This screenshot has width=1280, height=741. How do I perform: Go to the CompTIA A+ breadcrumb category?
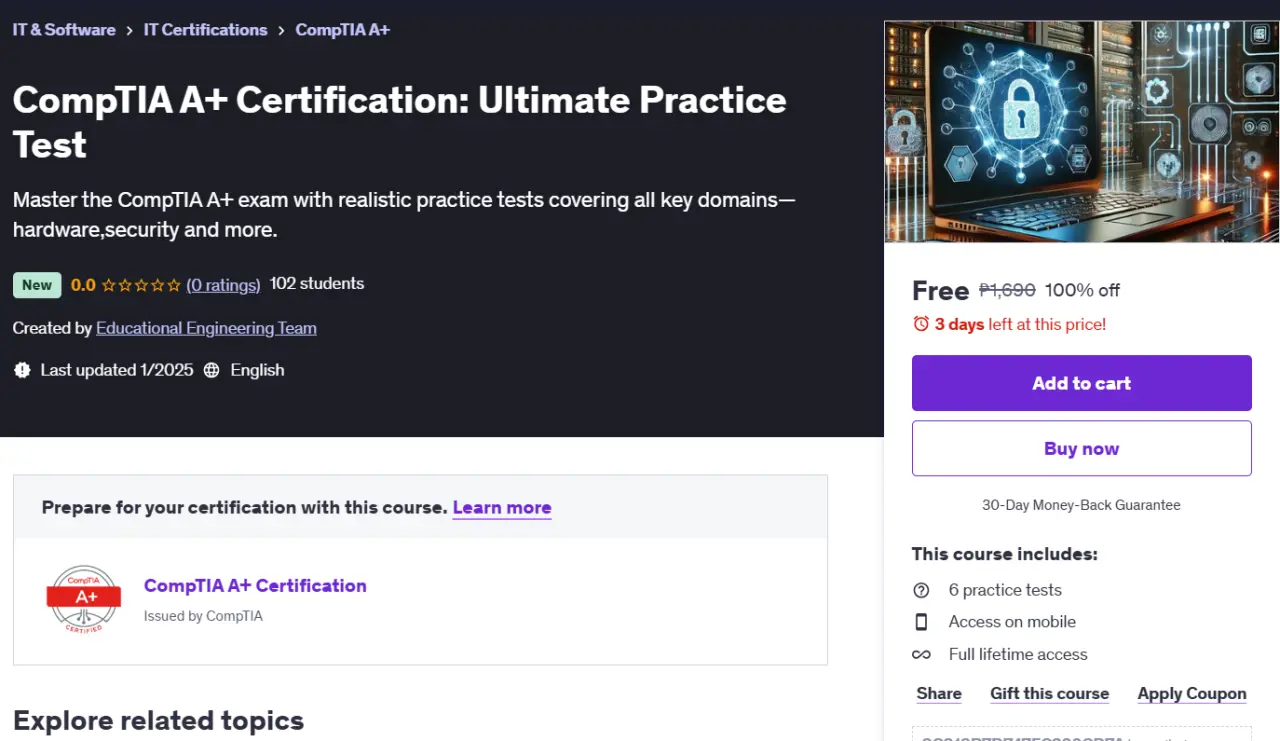[343, 30]
